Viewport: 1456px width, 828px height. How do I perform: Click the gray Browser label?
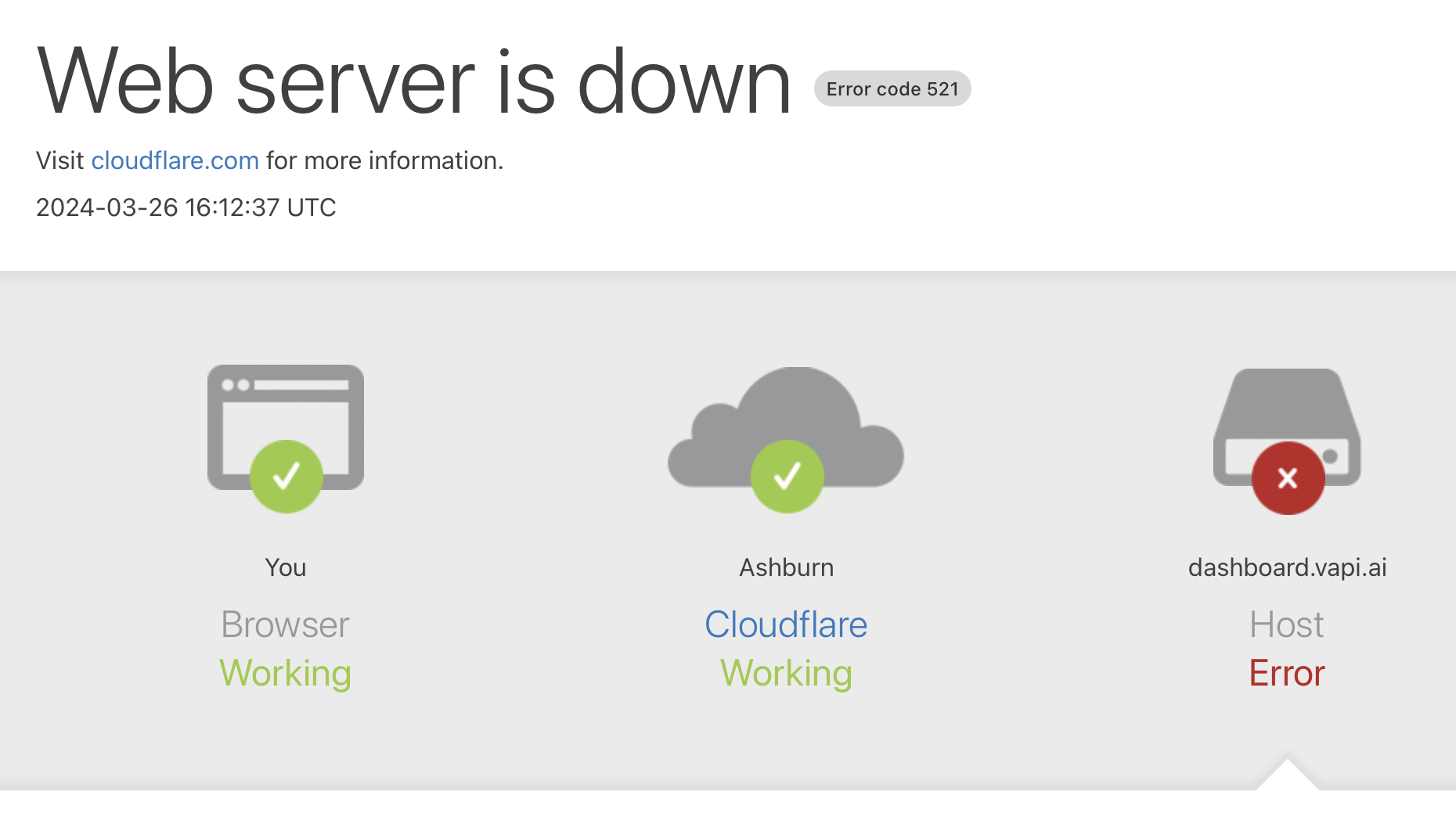click(286, 625)
